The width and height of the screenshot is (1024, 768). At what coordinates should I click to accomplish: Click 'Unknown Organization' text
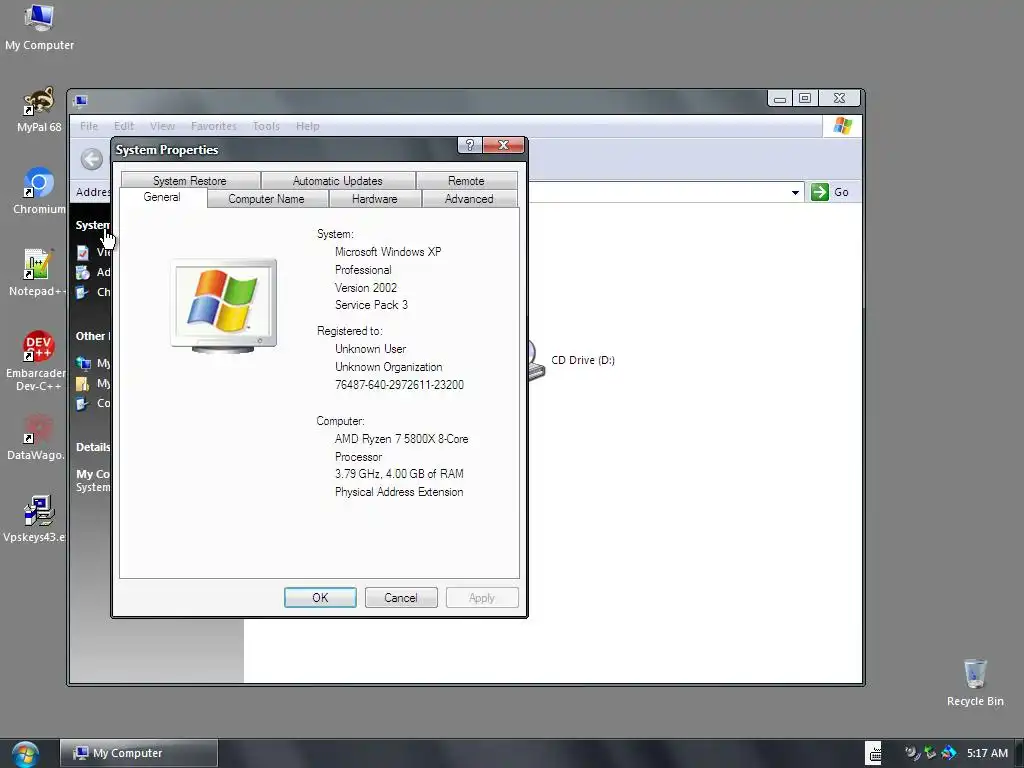tap(389, 367)
